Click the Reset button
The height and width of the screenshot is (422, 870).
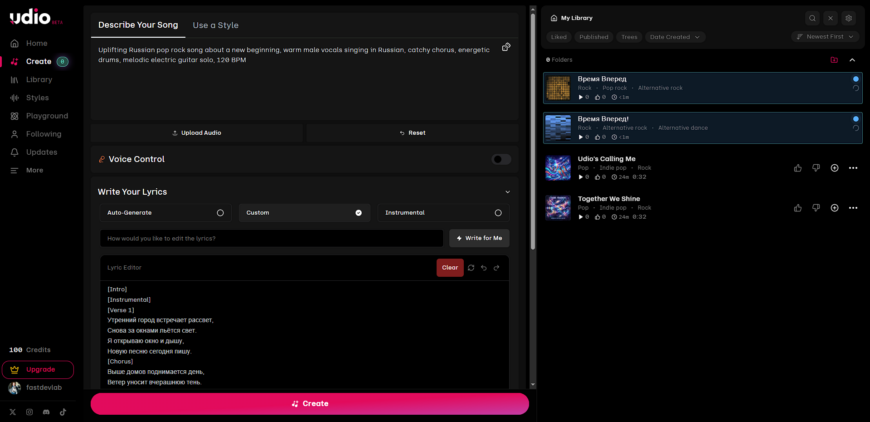pos(412,133)
